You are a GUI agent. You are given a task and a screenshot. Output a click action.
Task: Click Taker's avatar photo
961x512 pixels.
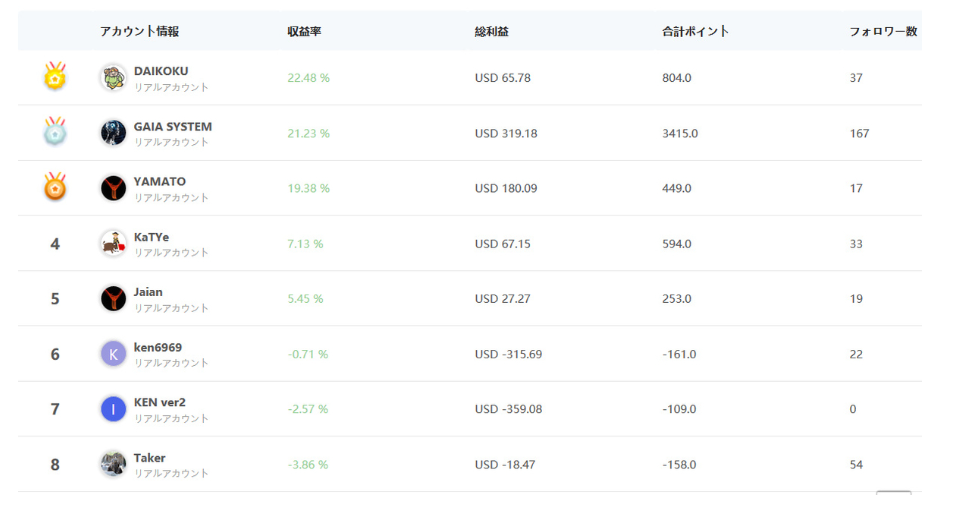(113, 464)
